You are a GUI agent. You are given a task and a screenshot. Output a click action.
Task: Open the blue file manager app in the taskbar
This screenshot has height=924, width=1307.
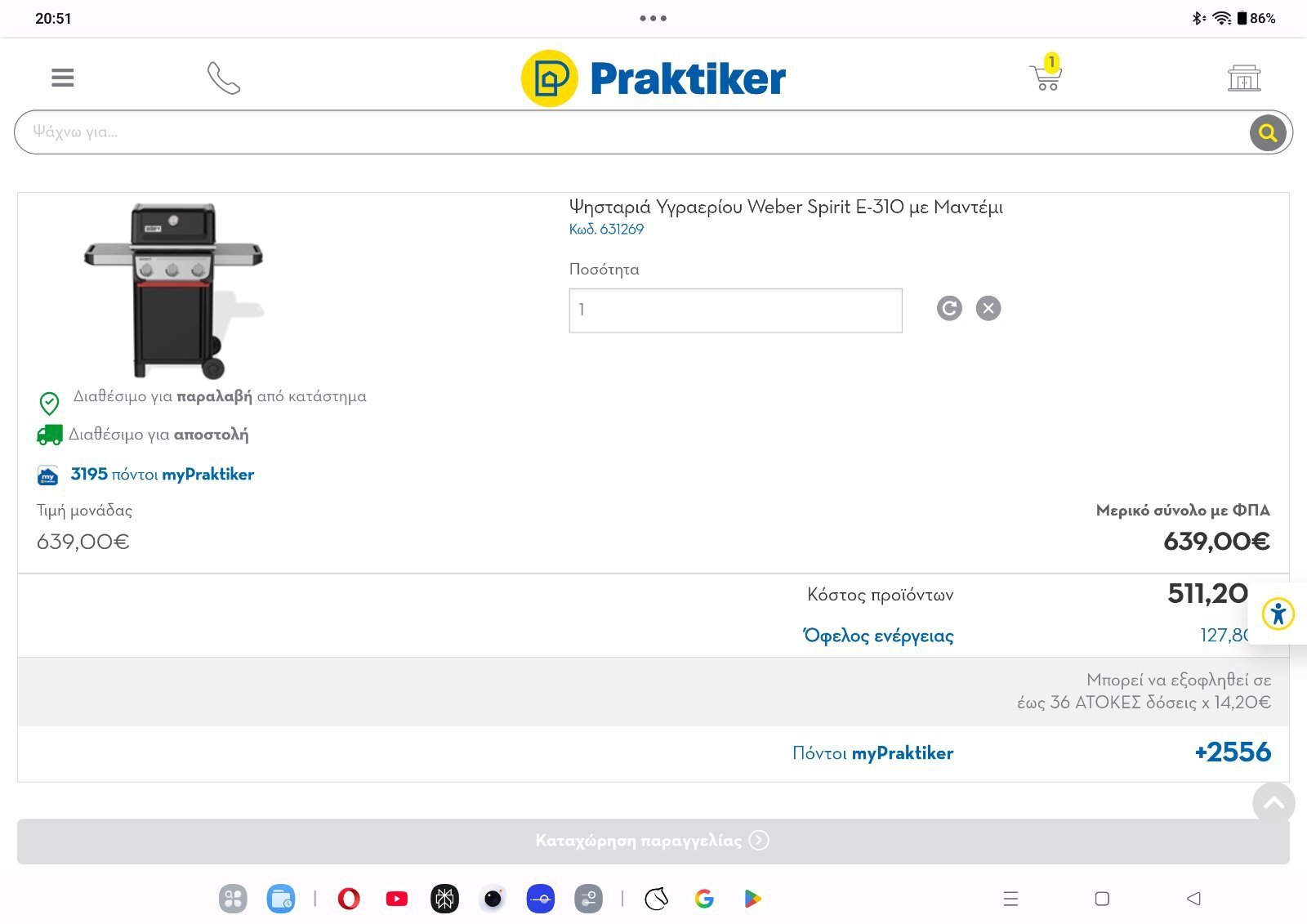click(x=281, y=899)
